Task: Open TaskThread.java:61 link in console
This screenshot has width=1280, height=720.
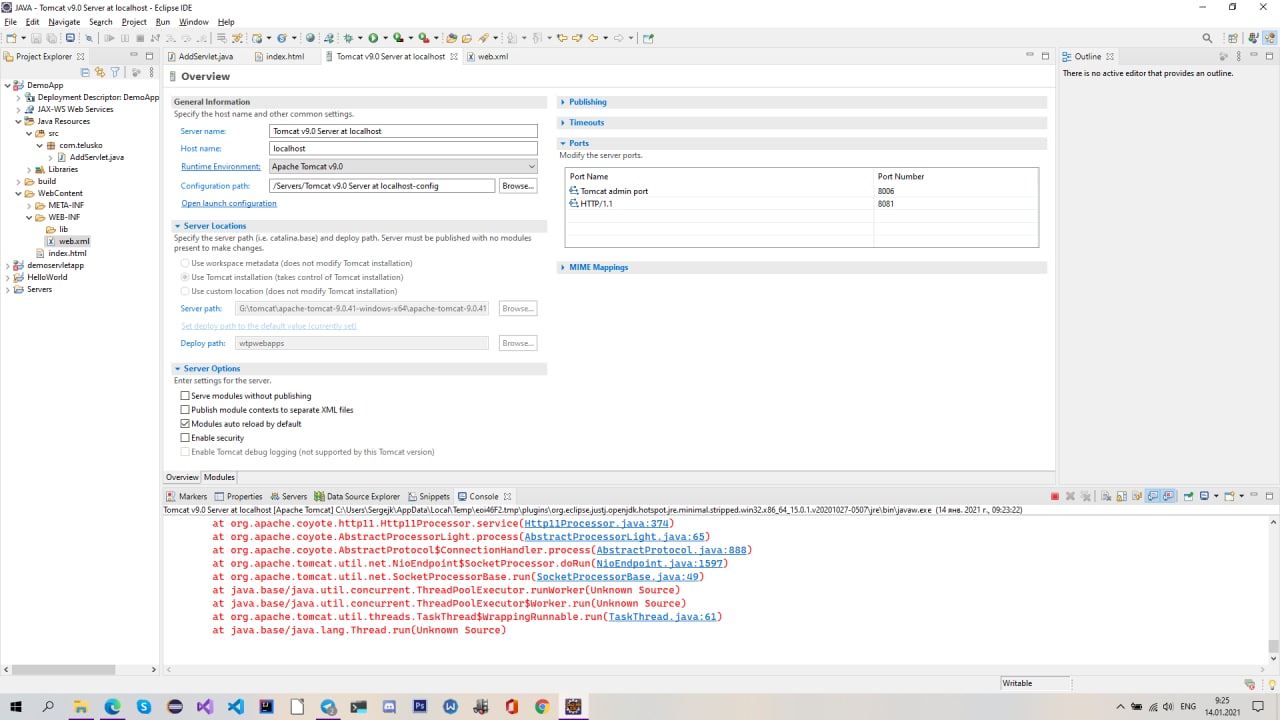Action: point(663,617)
